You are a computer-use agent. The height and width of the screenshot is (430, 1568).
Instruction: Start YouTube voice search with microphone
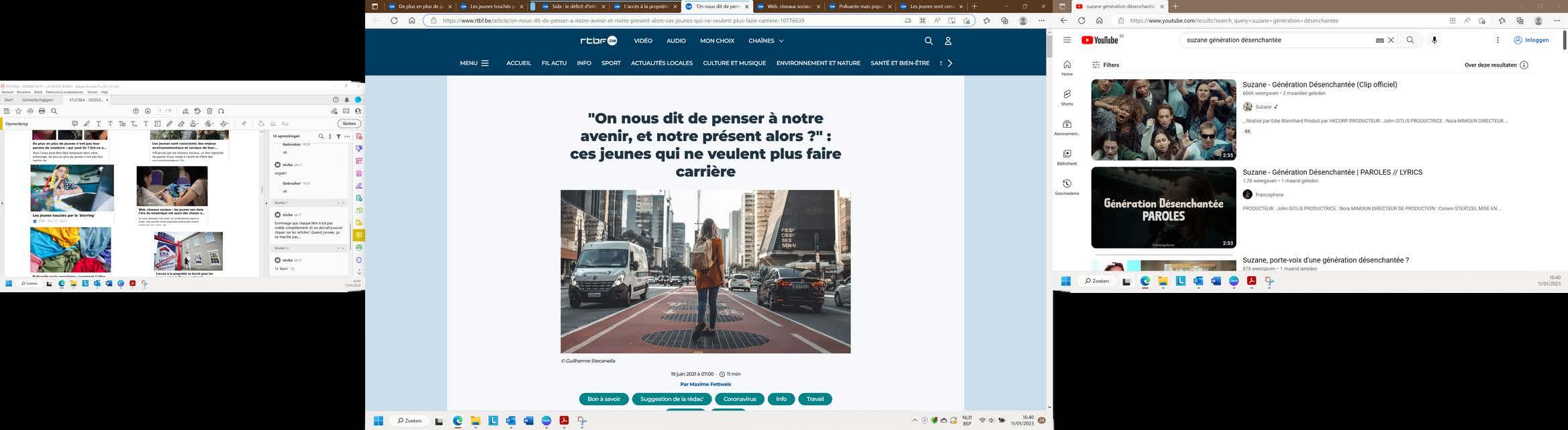[x=1434, y=40]
